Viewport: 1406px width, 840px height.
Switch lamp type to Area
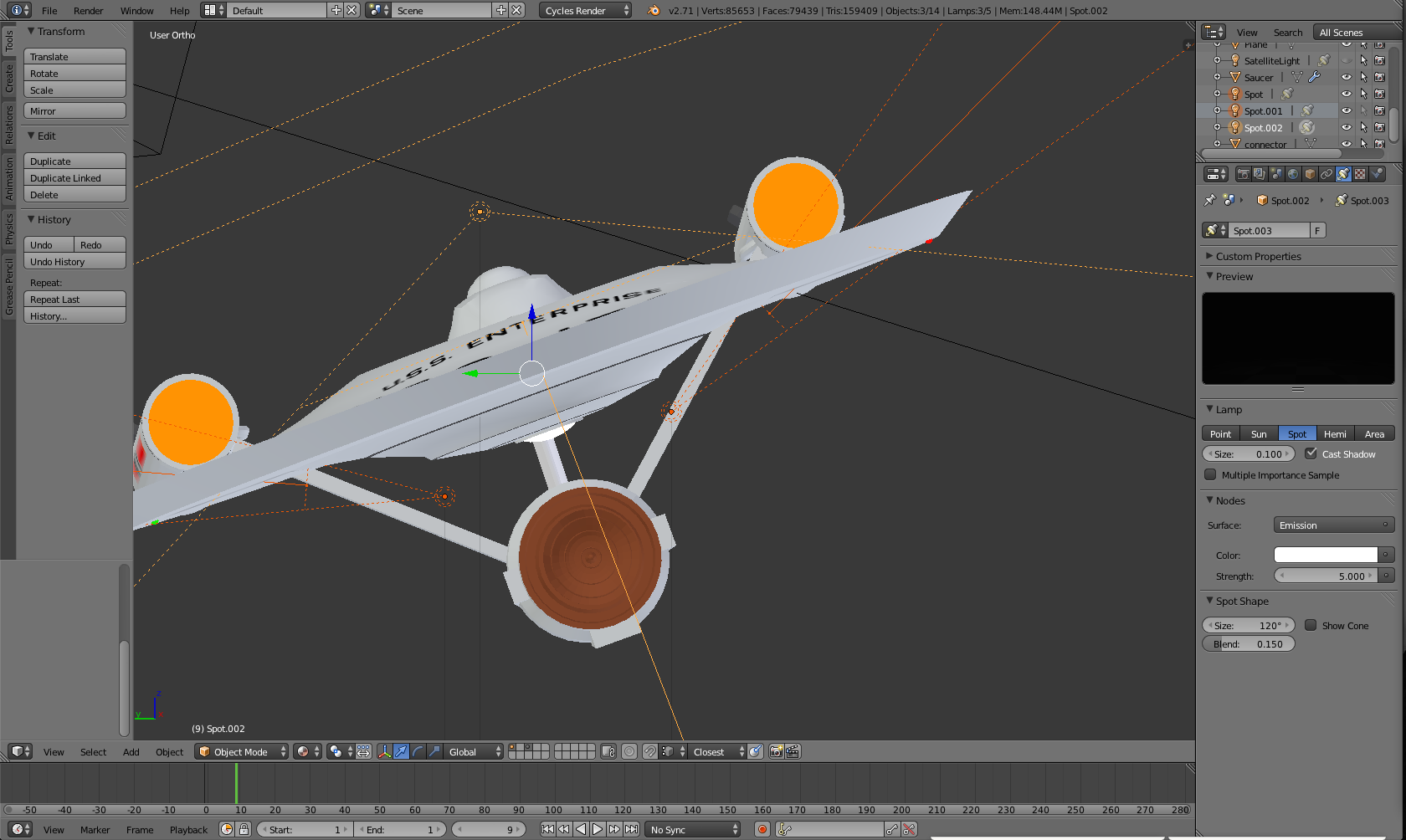coord(1374,433)
